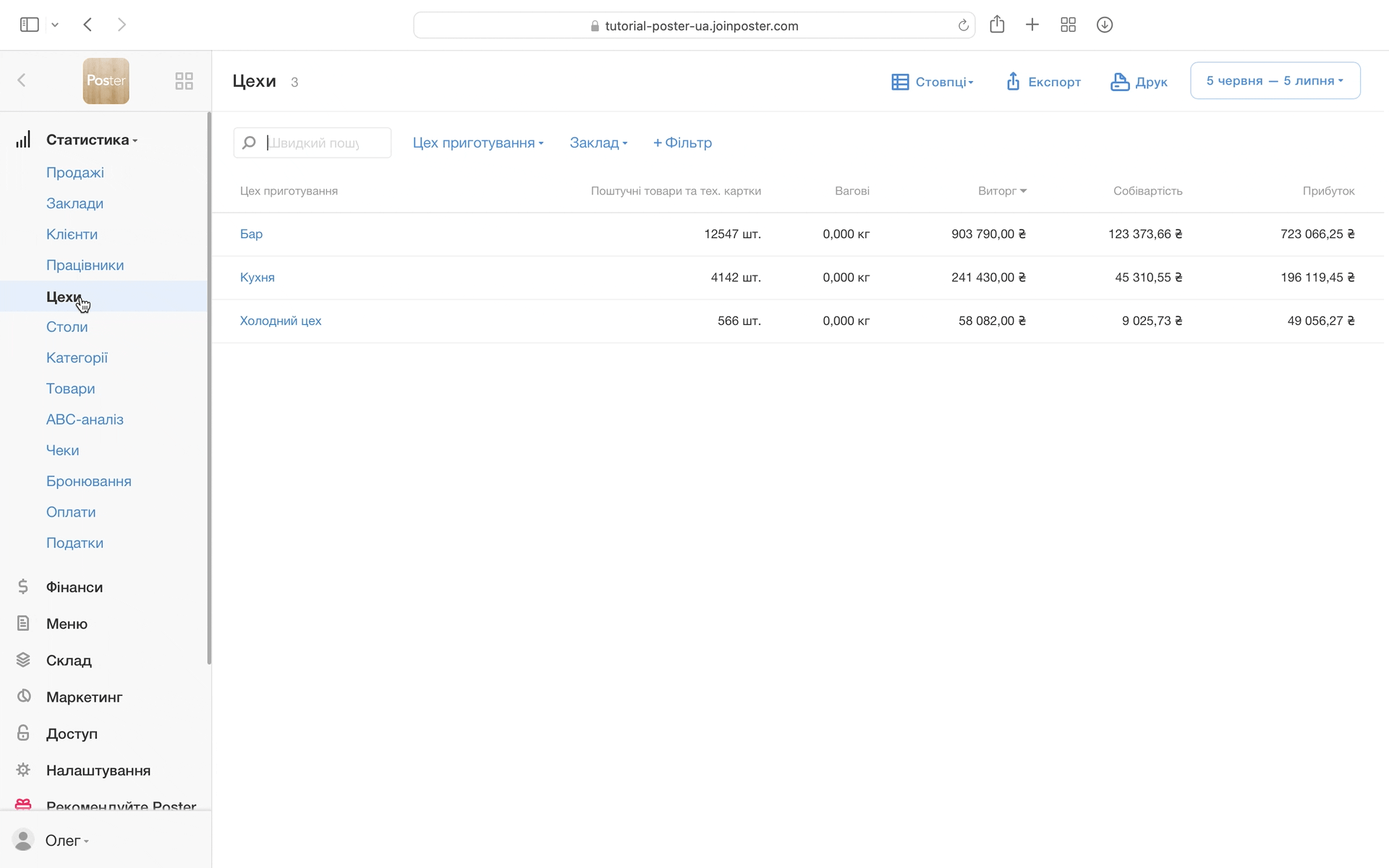Open the apps grid icon in sidebar

[184, 81]
